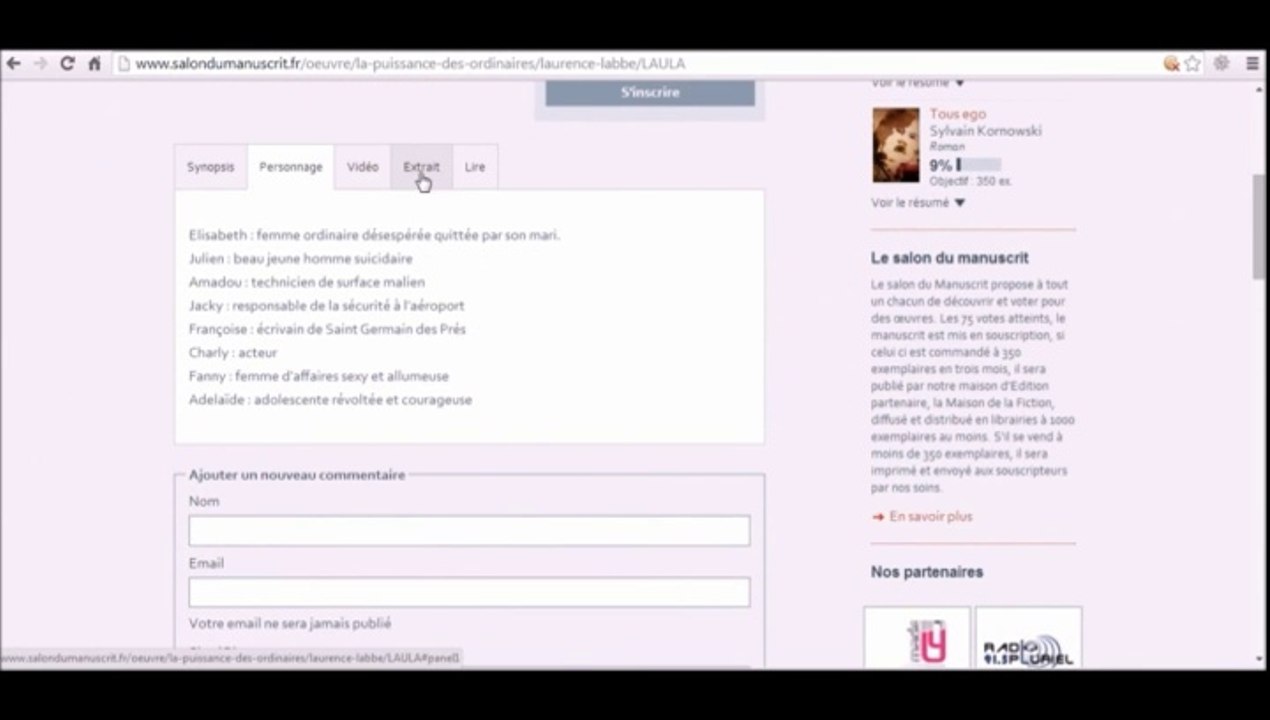The image size is (1270, 720).
Task: Click the browser forward arrow
Action: [41, 63]
